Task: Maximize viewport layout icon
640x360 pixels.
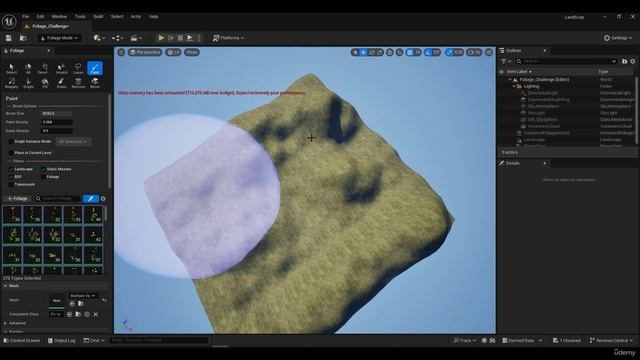Action: click(489, 52)
